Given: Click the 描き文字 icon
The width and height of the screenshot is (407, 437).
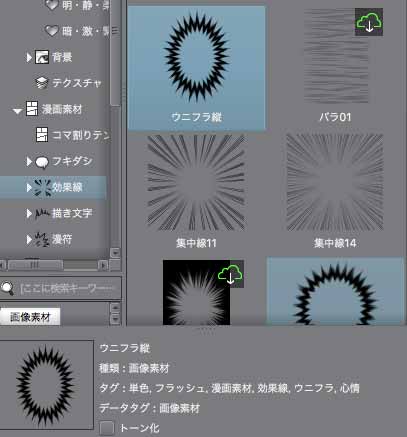Looking at the screenshot, I should 42,213.
